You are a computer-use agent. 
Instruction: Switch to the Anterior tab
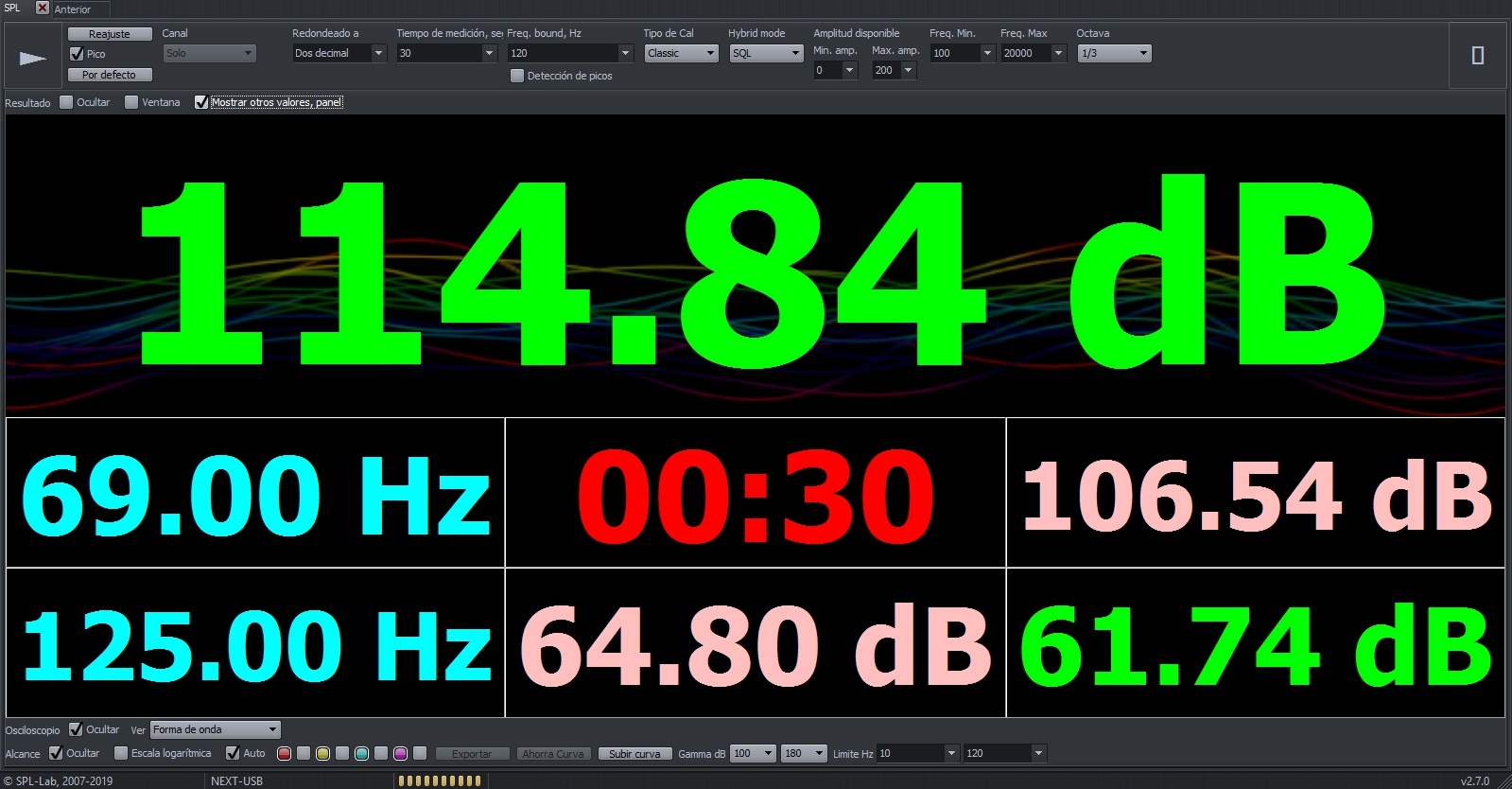click(x=73, y=9)
